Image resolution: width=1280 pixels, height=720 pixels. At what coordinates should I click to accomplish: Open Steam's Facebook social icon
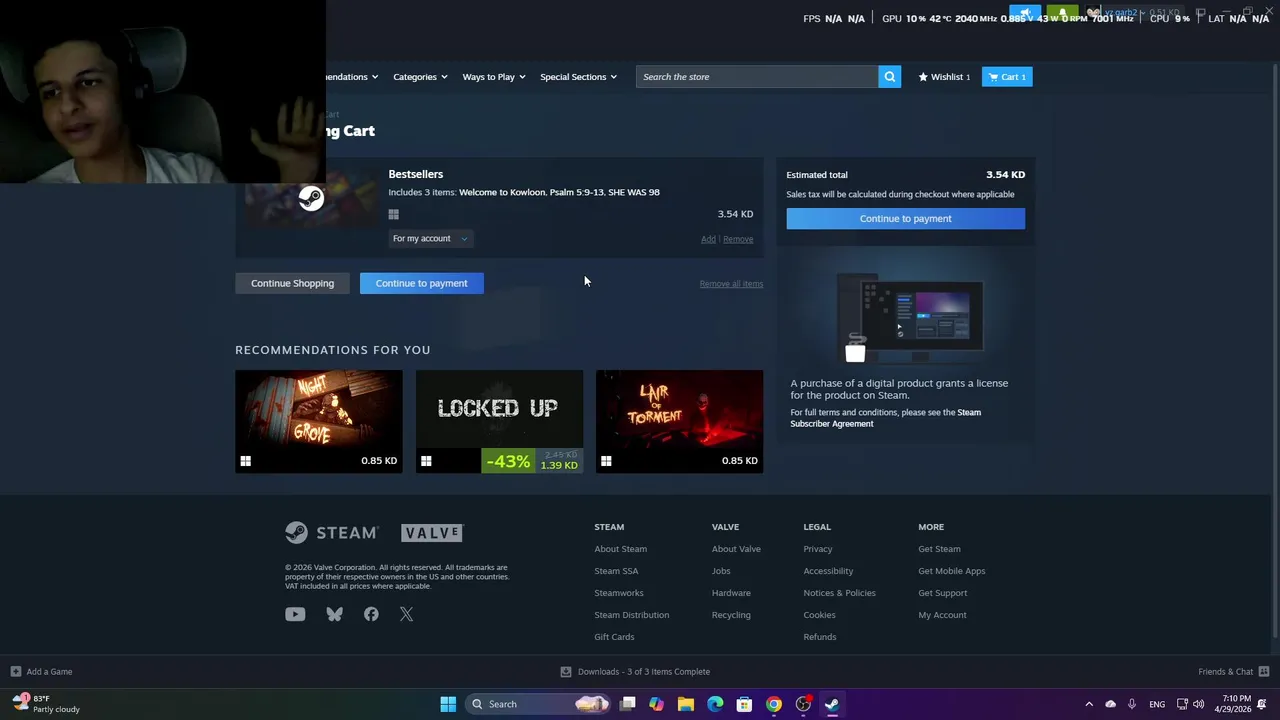371,614
